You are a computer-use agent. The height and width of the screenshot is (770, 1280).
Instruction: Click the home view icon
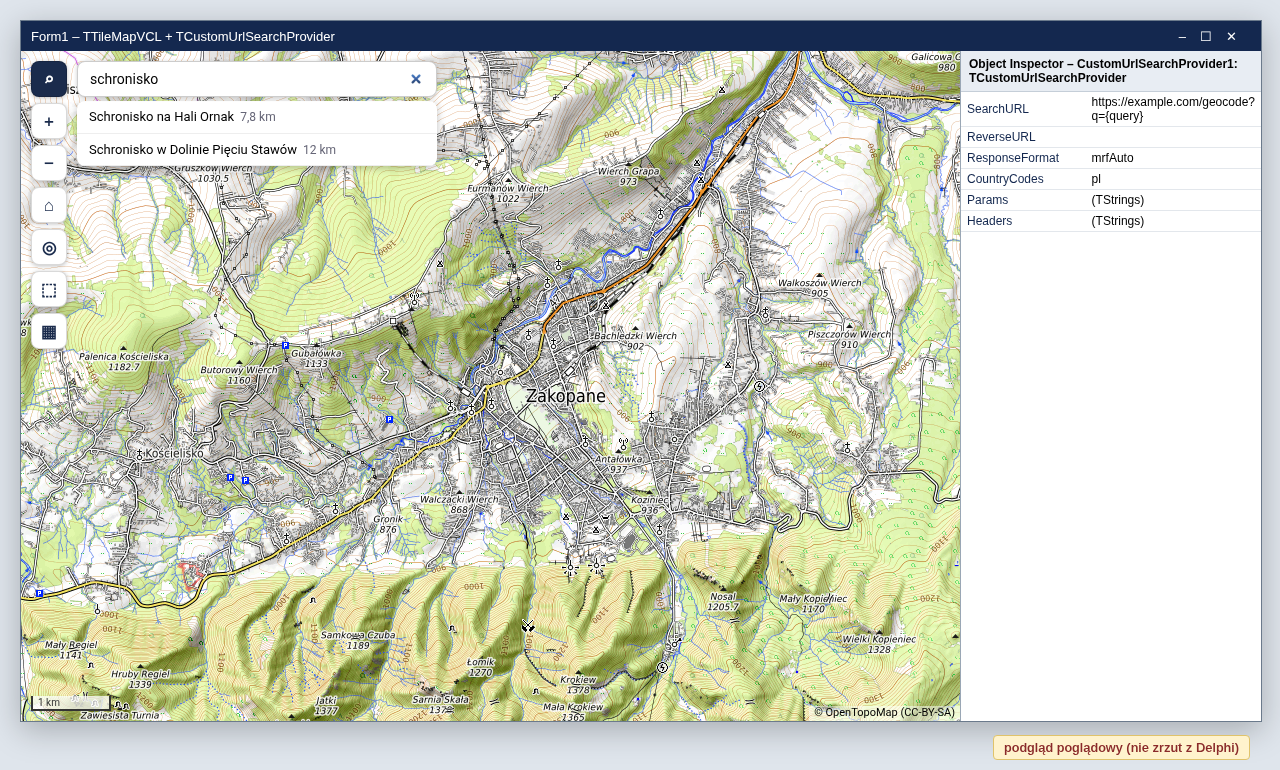(x=49, y=205)
